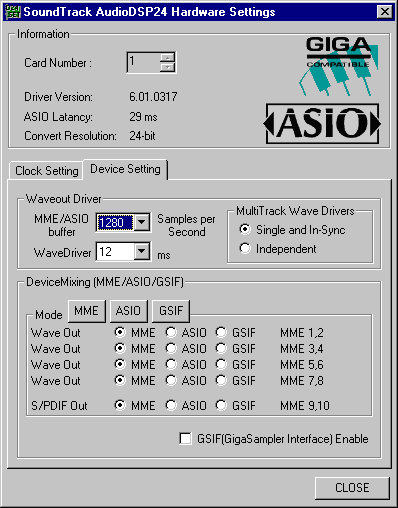Set MME 3,4 Wave Out to MME
Image resolution: width=398 pixels, height=508 pixels.
(120, 348)
